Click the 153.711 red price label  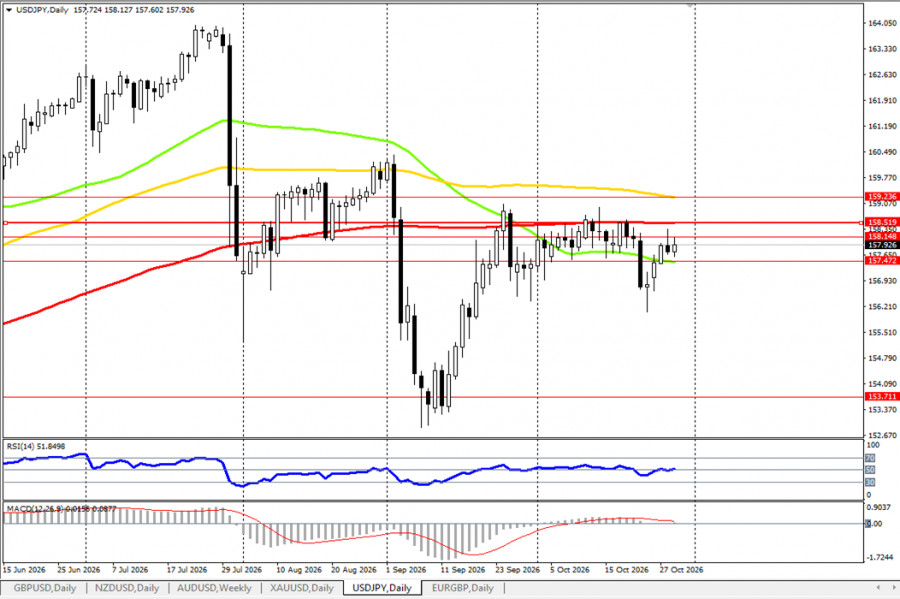(882, 396)
